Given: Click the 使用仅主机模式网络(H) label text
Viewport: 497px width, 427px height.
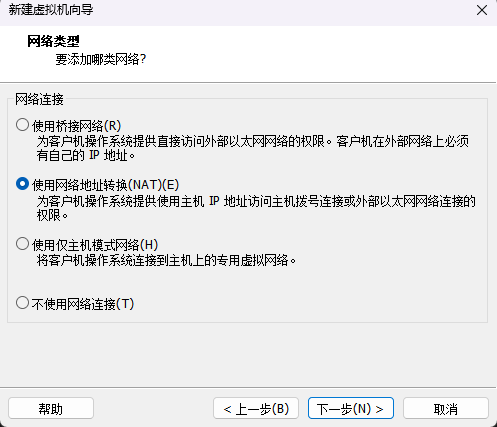Looking at the screenshot, I should [95, 245].
